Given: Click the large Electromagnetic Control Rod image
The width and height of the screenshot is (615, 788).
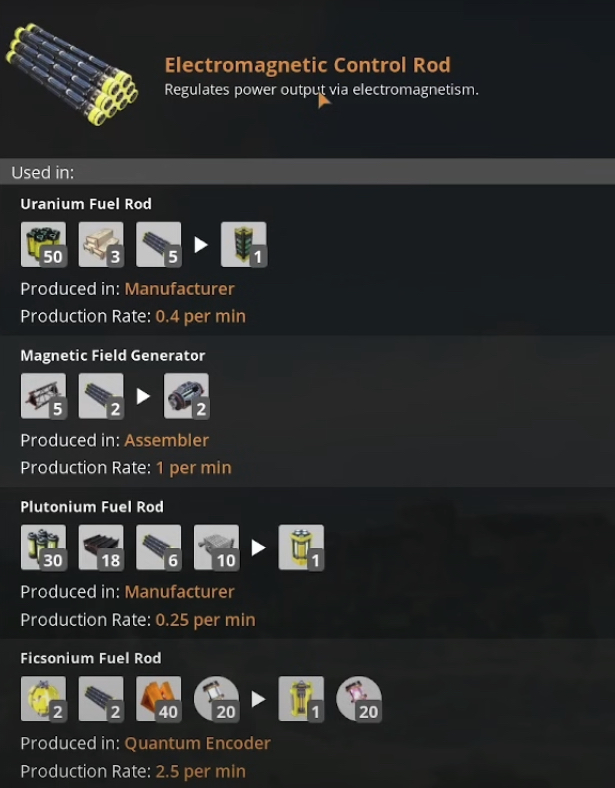Looking at the screenshot, I should (x=72, y=74).
